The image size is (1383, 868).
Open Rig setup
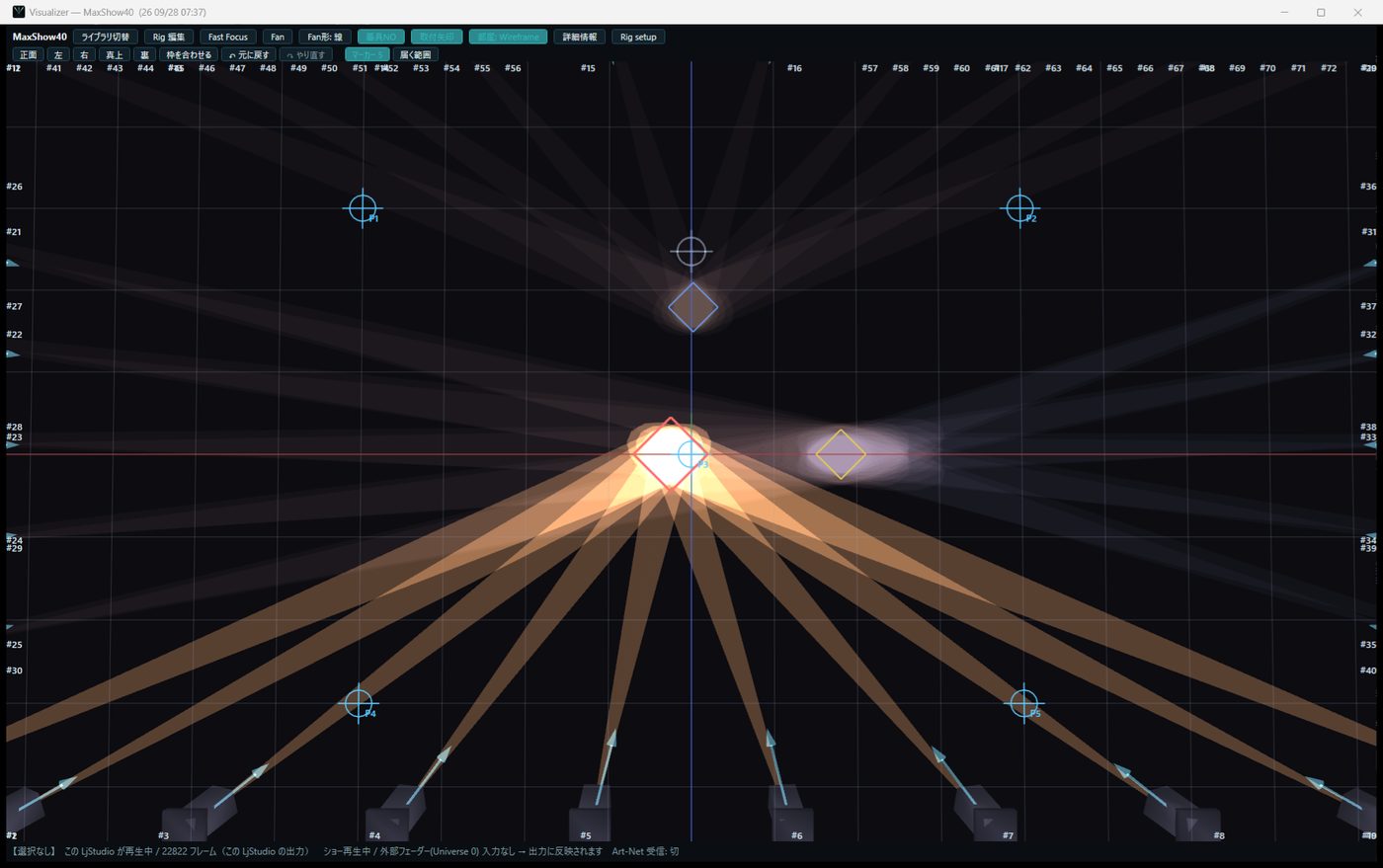[638, 37]
